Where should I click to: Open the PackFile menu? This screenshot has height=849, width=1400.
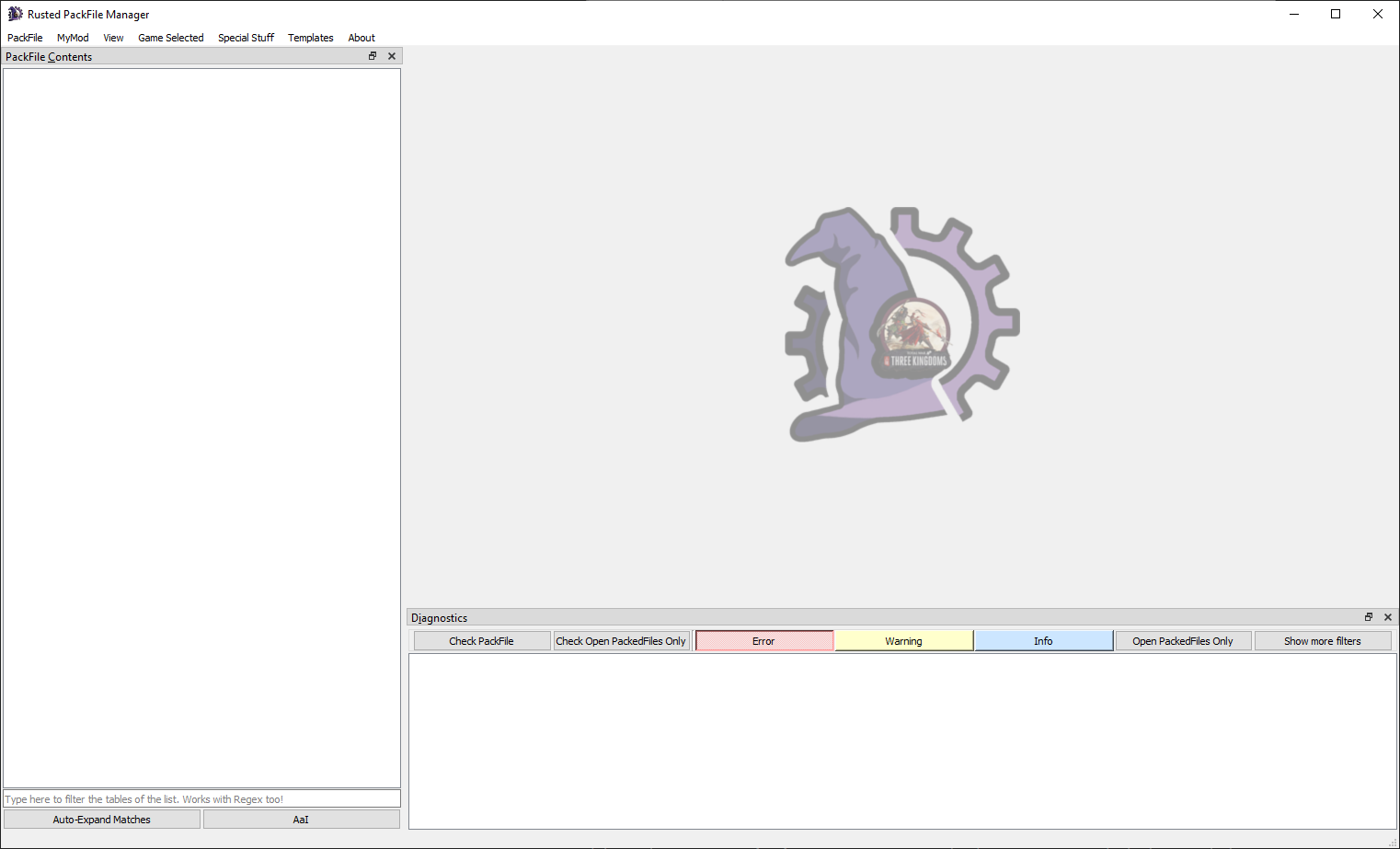pyautogui.click(x=25, y=38)
